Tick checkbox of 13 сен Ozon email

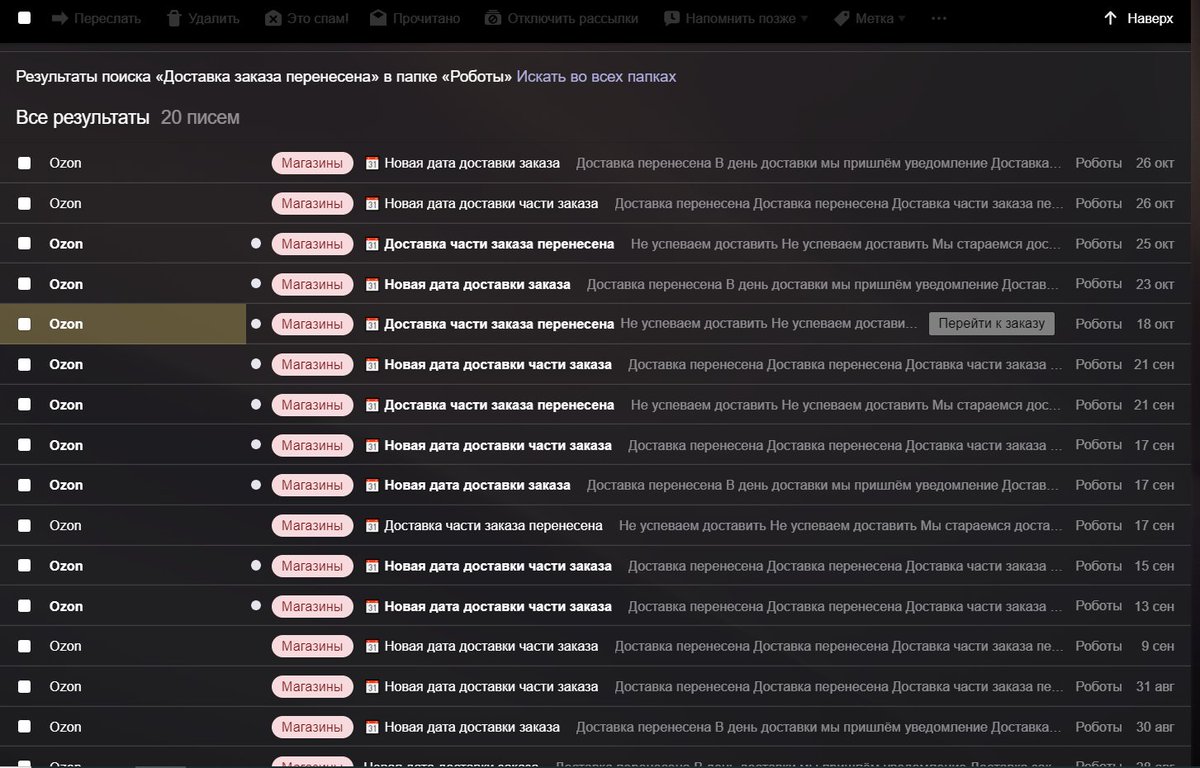click(x=24, y=606)
